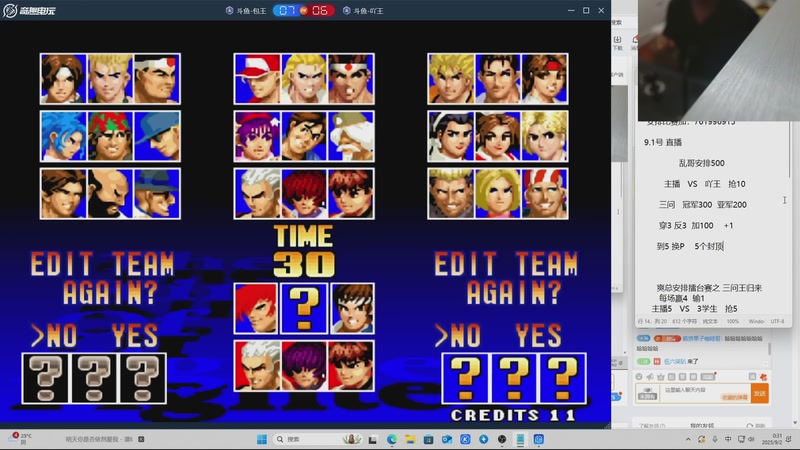This screenshot has height=450, width=800.
Task: Expand hidden system tray icons
Action: (688, 439)
